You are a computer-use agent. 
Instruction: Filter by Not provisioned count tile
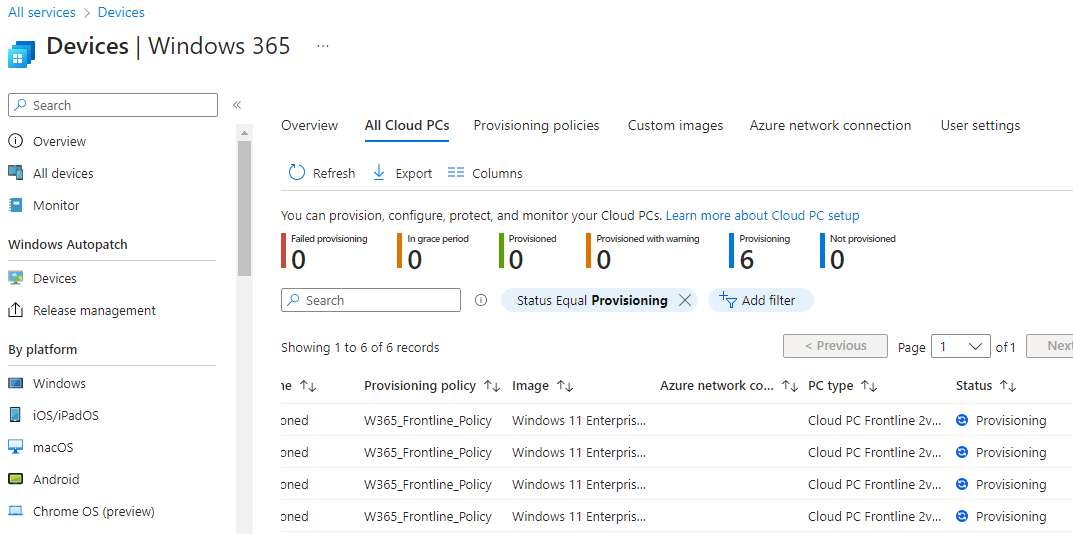click(858, 251)
